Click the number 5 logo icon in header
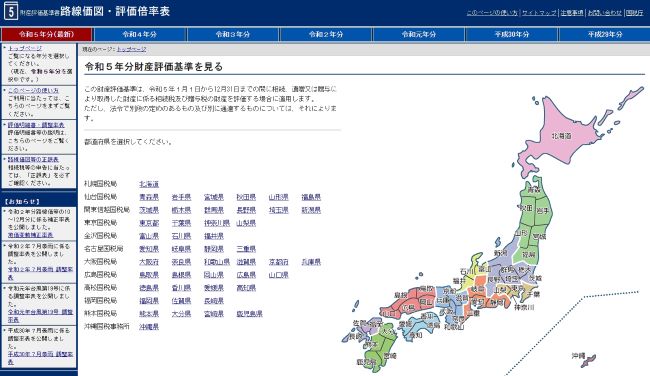The width and height of the screenshot is (650, 376). coord(11,11)
